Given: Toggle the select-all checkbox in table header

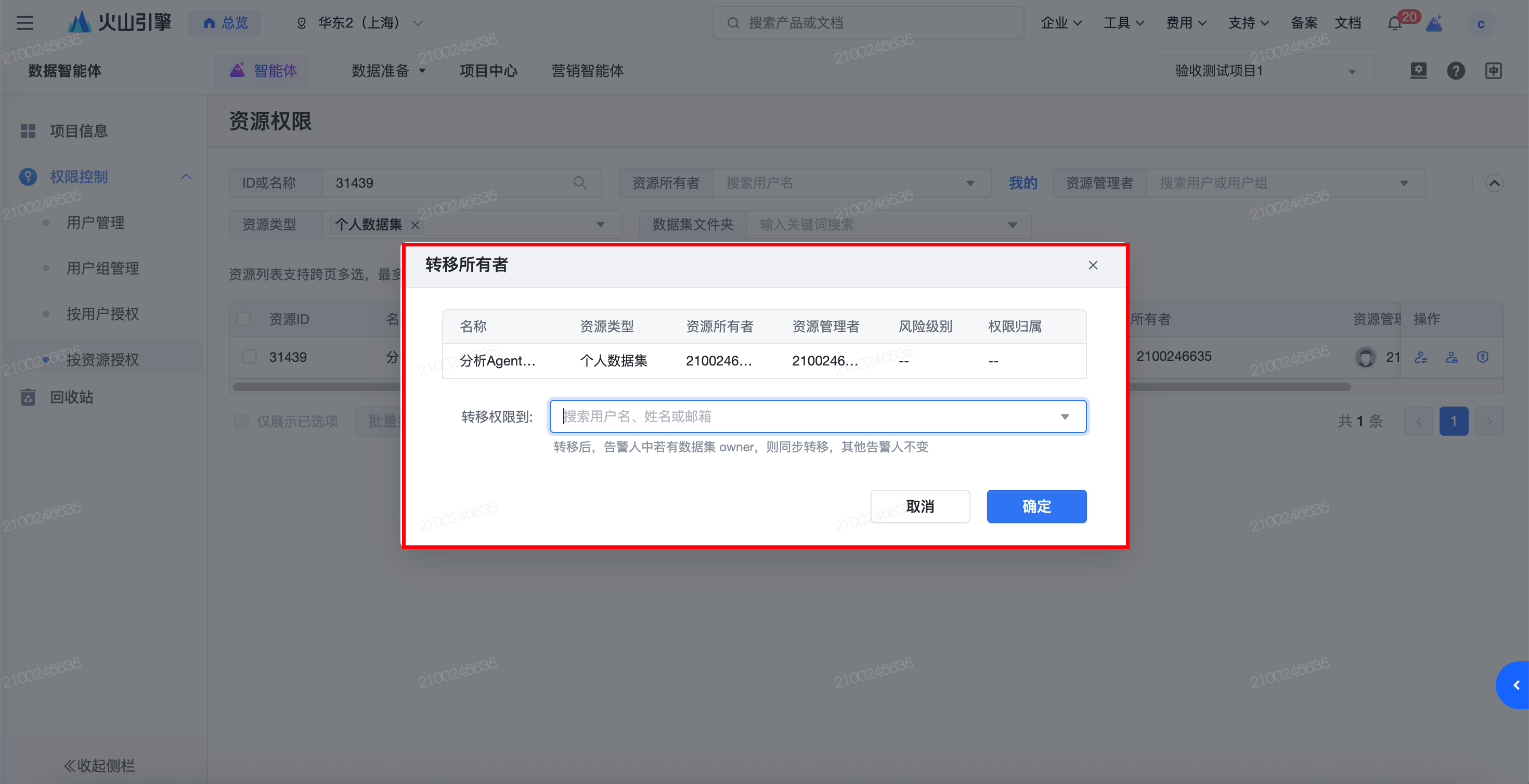Looking at the screenshot, I should click(243, 319).
